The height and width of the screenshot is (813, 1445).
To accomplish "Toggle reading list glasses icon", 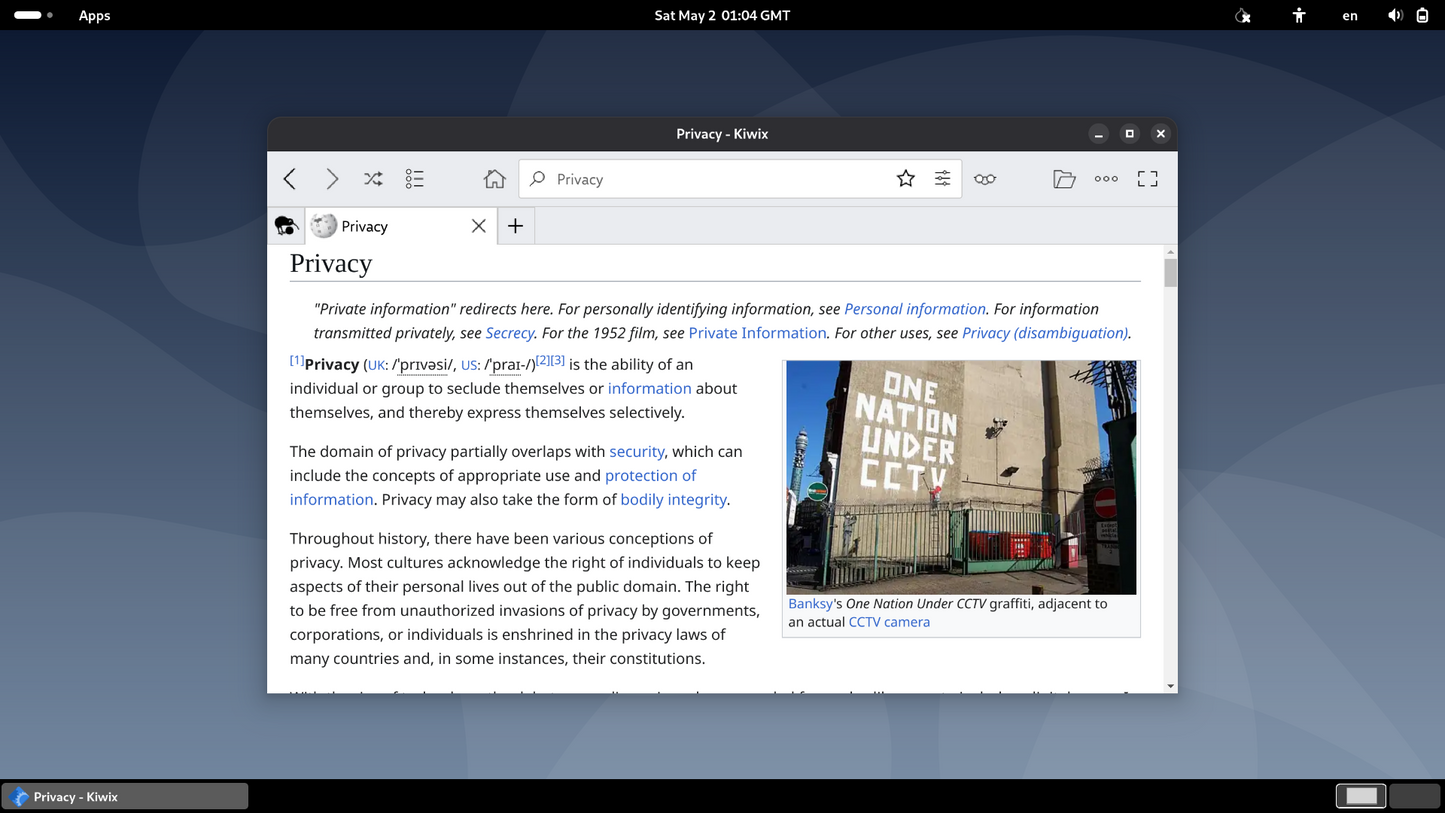I will click(x=985, y=179).
